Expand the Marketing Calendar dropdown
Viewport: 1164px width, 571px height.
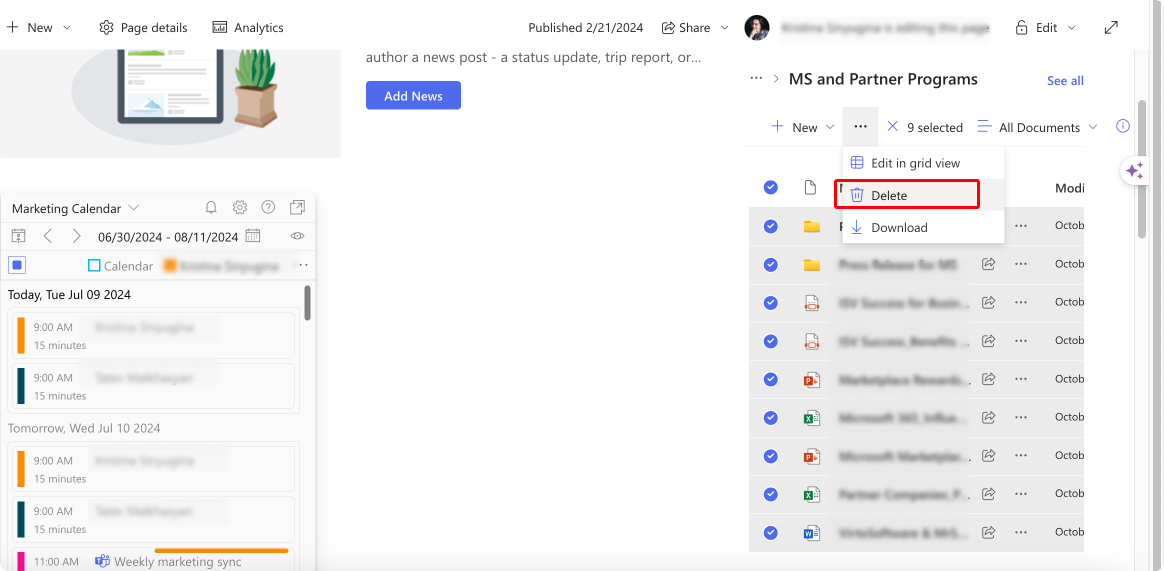pyautogui.click(x=134, y=208)
